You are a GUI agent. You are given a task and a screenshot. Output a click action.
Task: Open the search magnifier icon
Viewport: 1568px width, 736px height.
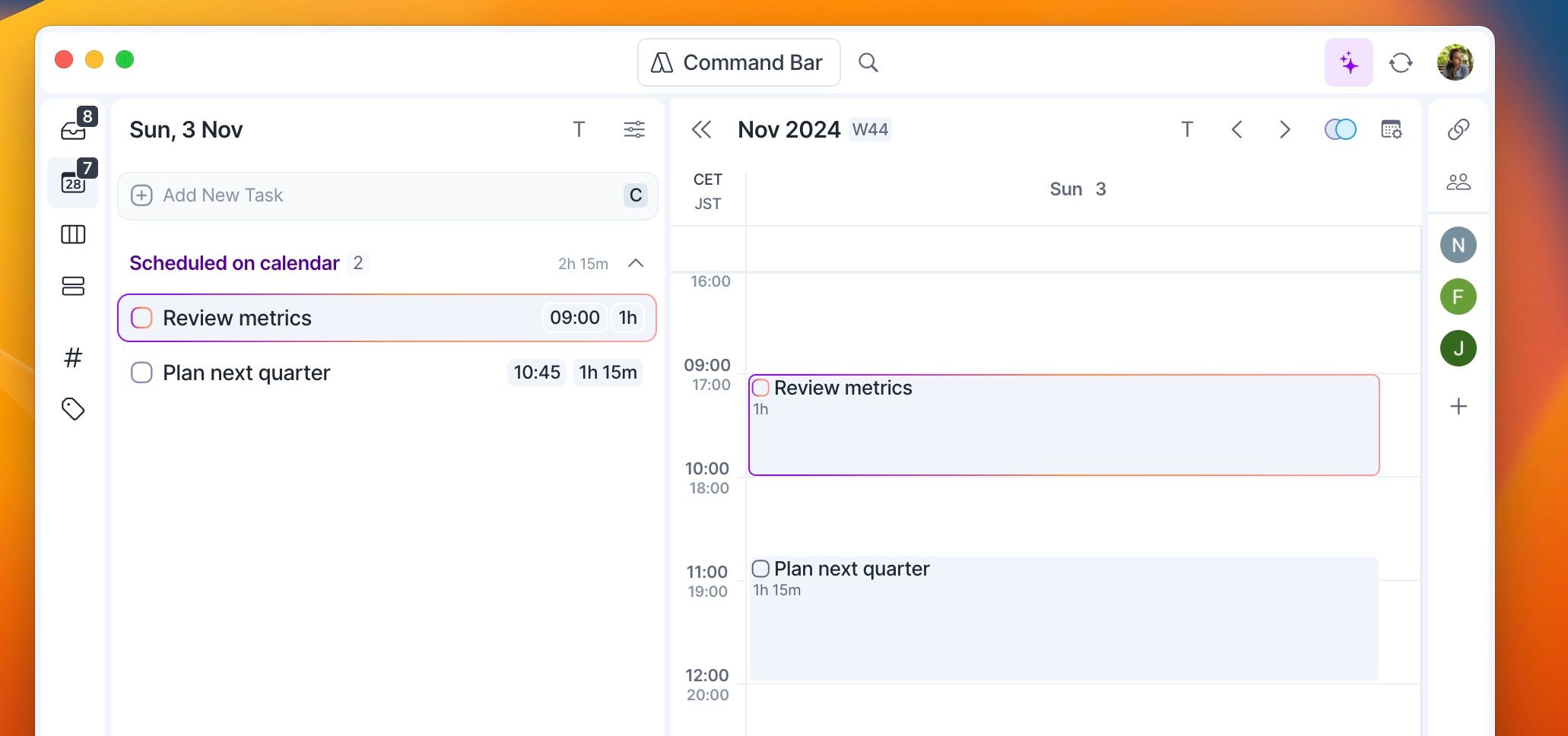pos(868,62)
